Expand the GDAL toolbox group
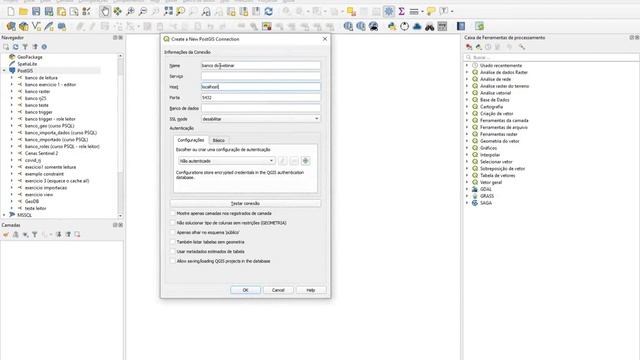The height and width of the screenshot is (360, 640). point(467,189)
